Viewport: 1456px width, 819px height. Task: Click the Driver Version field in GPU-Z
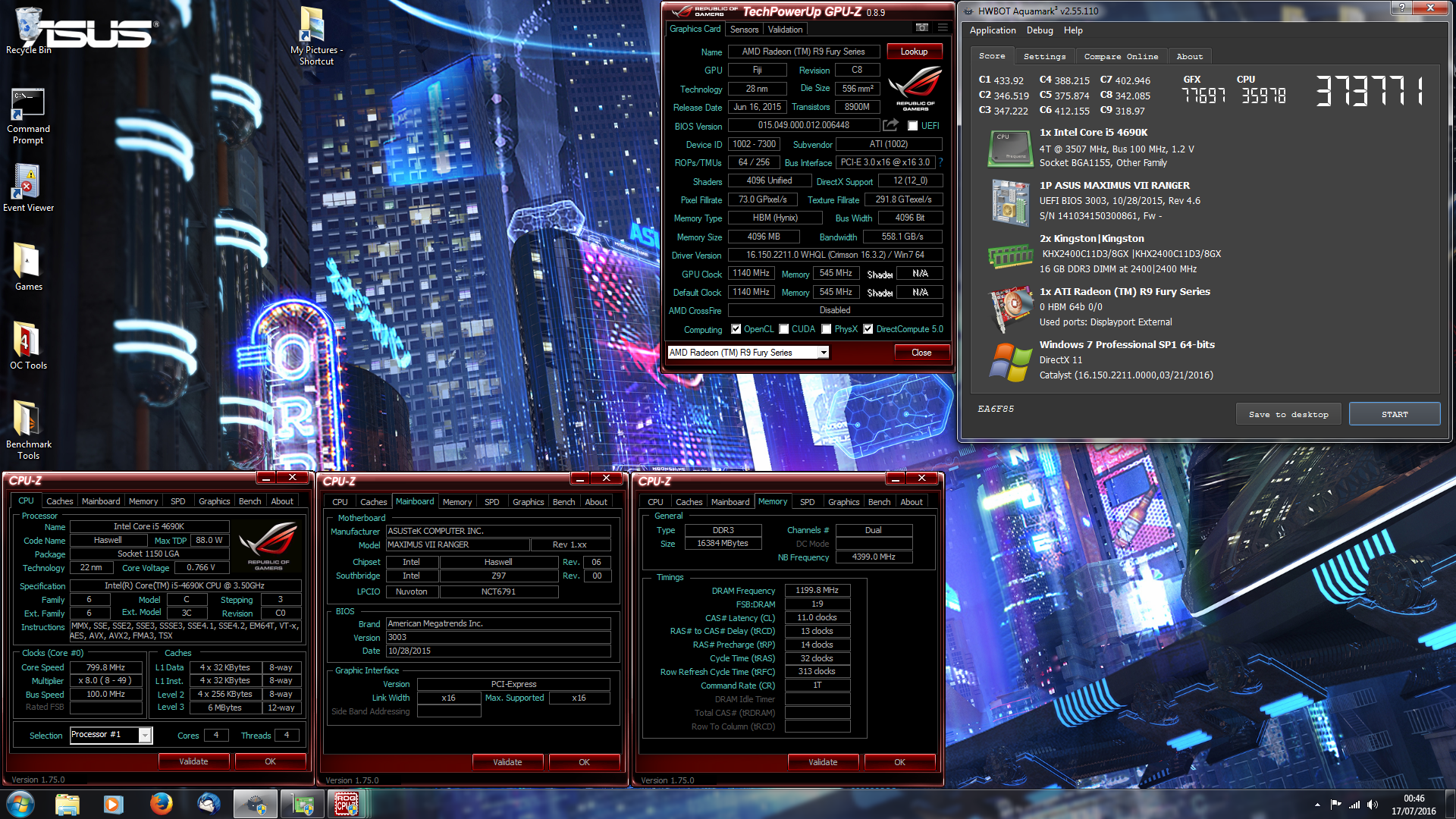click(x=835, y=255)
